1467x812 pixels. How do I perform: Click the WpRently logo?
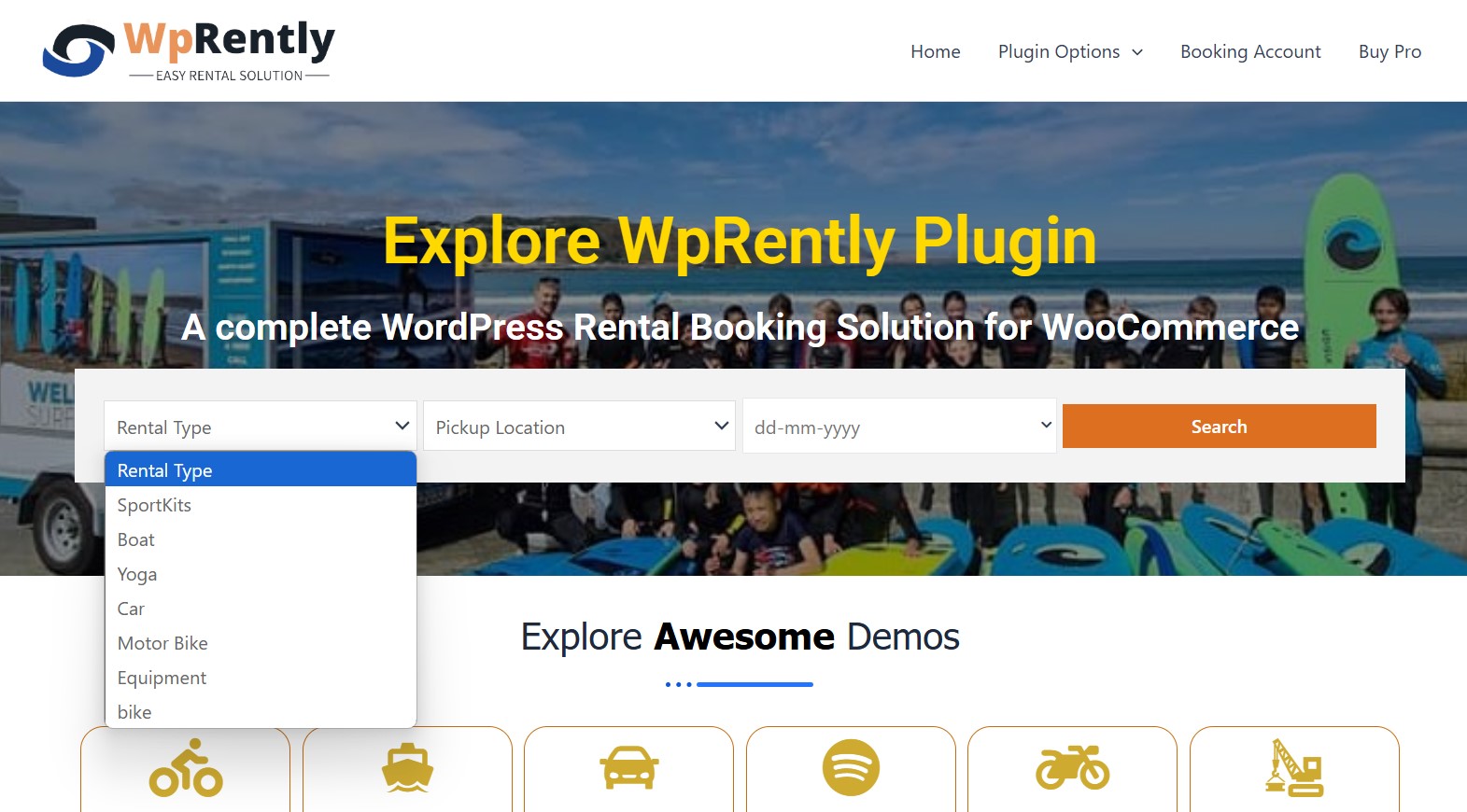[189, 50]
